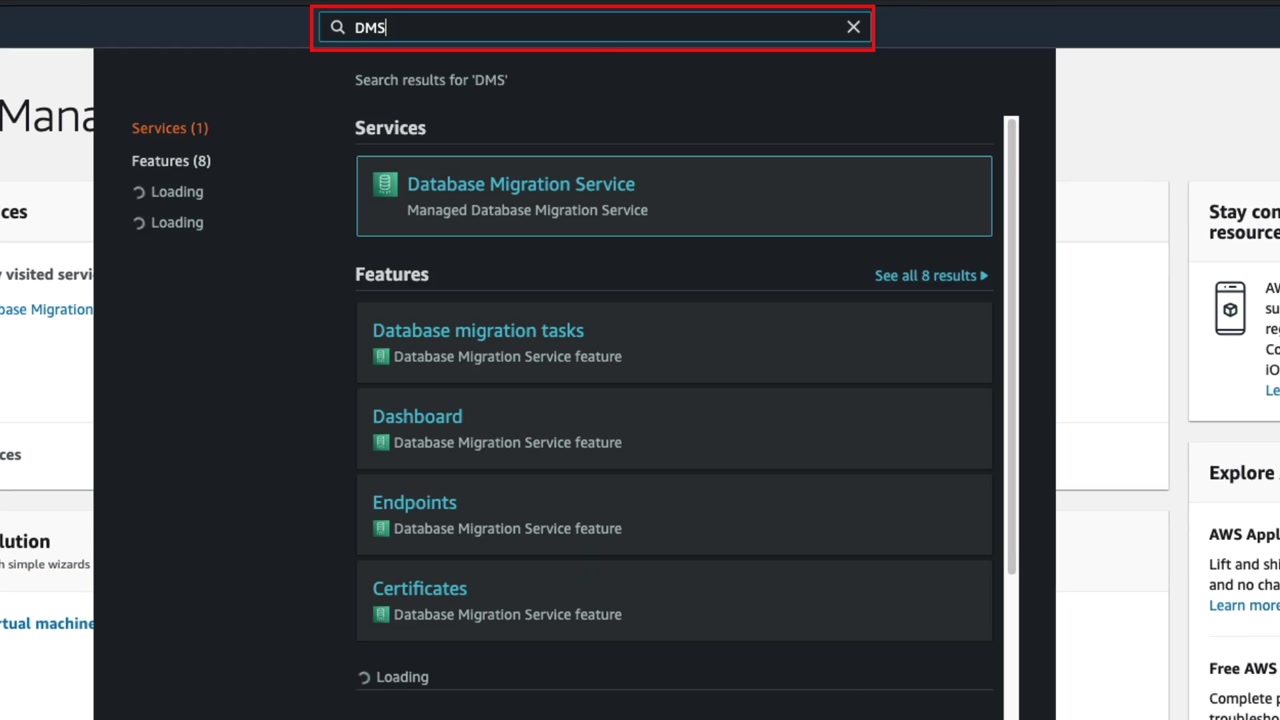Clear the DMS search text
This screenshot has height=720, width=1280.
pos(853,28)
